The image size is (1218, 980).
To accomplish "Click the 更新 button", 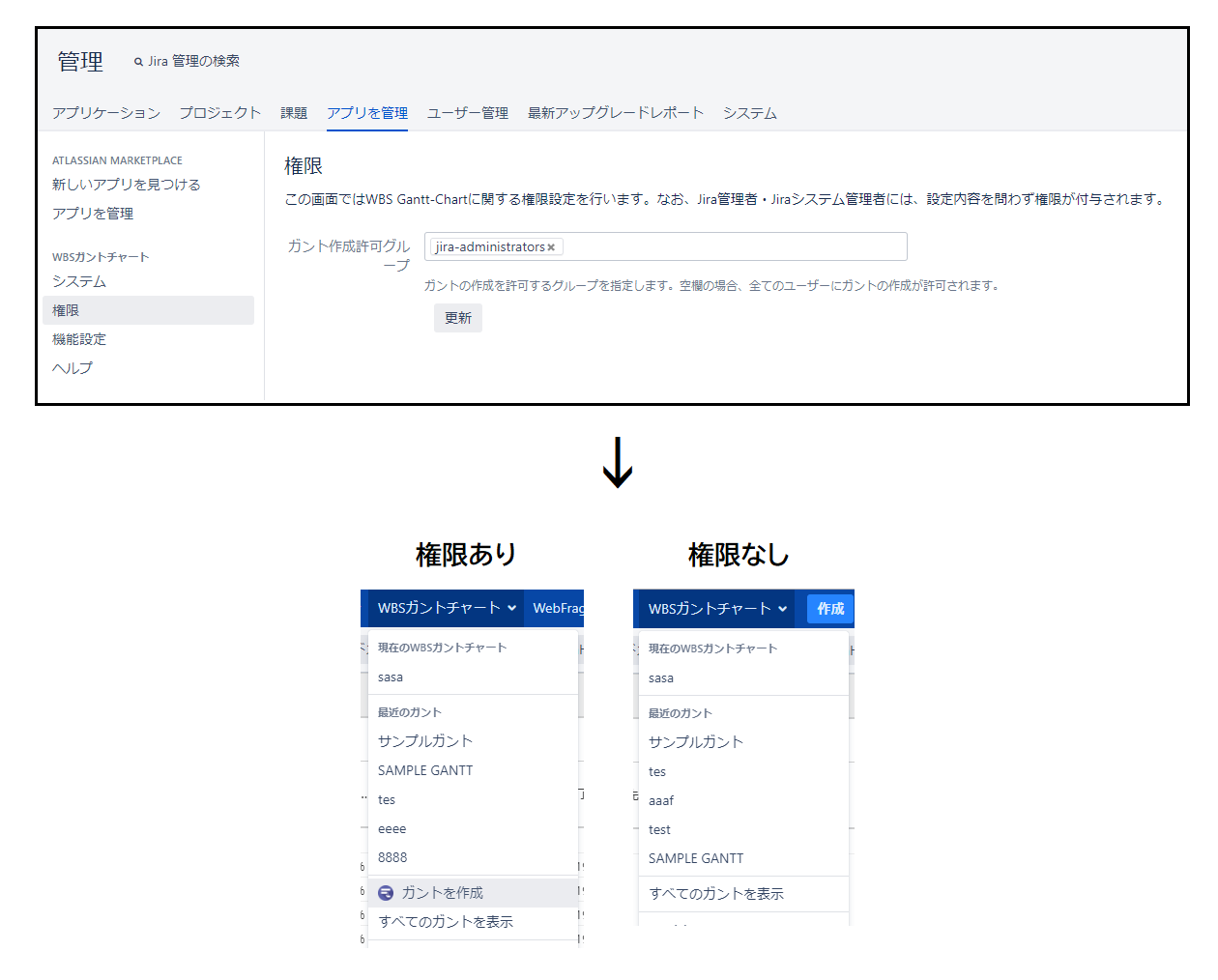I will (x=458, y=318).
